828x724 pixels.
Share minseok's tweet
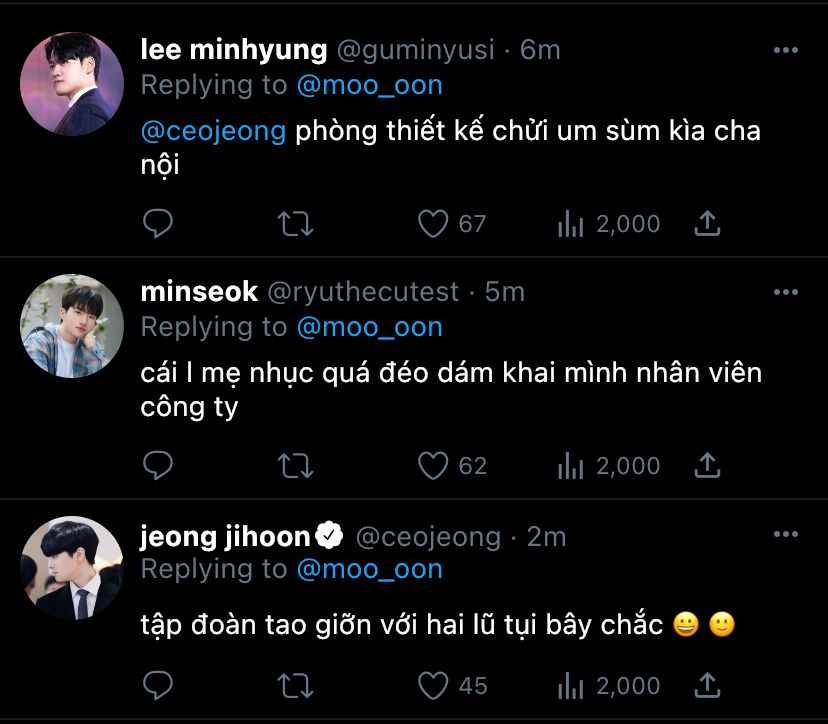(x=707, y=465)
